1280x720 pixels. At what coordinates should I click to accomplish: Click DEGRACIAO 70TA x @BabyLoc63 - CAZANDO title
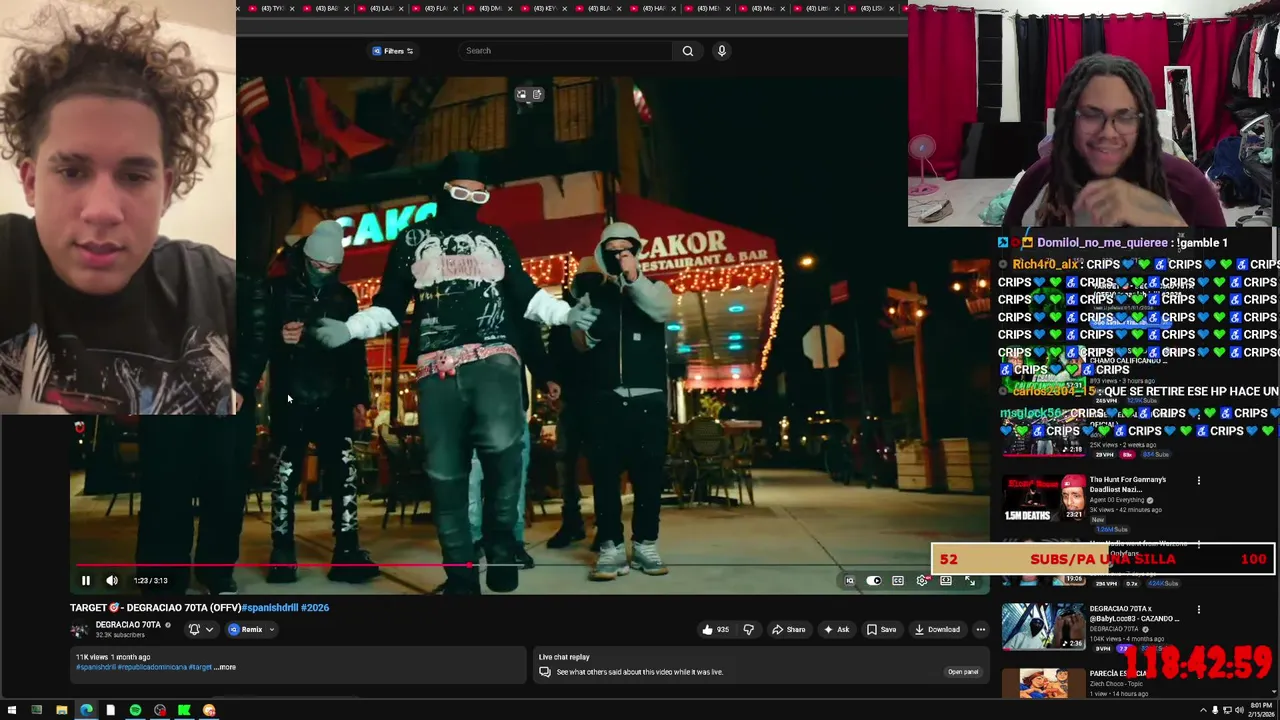(x=1134, y=613)
